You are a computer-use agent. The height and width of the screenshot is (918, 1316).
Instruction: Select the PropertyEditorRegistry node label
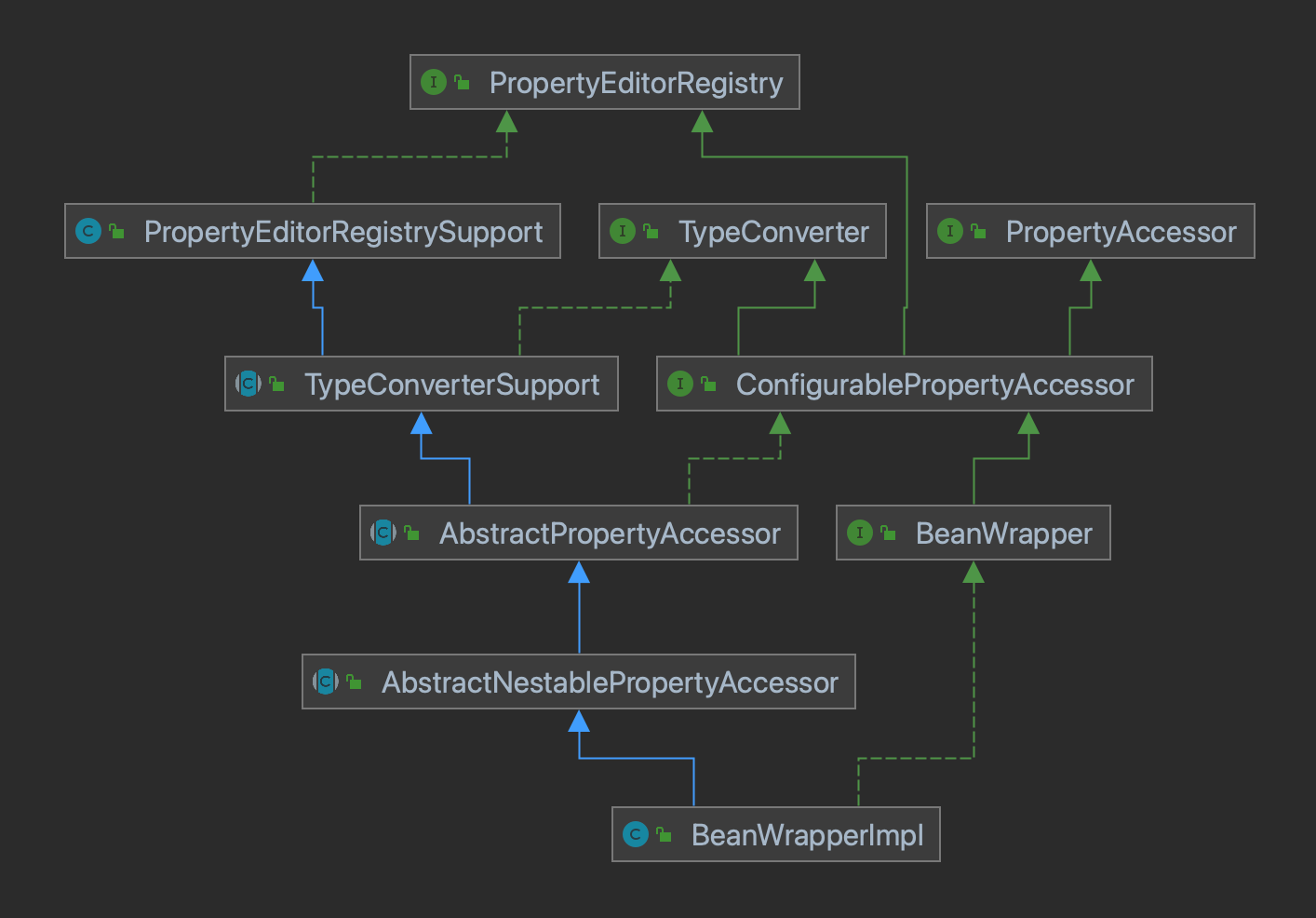[x=637, y=83]
